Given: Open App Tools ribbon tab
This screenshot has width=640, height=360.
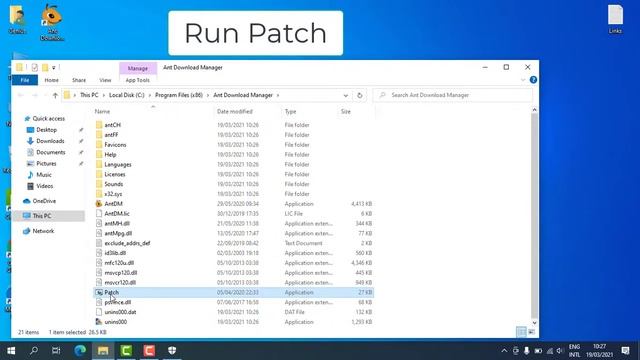Looking at the screenshot, I should tap(138, 80).
